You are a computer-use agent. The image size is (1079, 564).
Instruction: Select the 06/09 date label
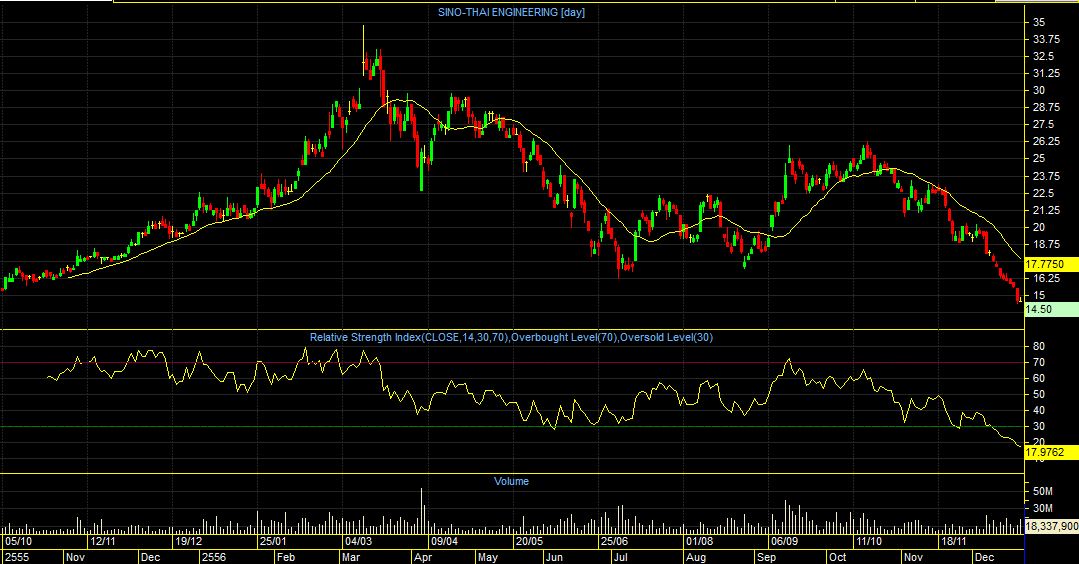point(784,542)
